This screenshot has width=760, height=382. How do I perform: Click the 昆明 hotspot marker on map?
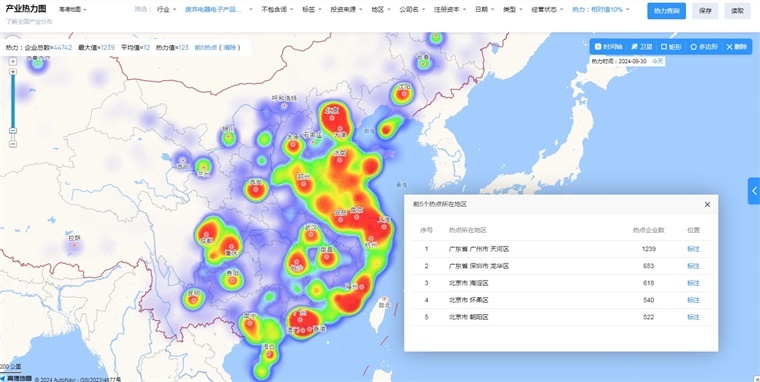pyautogui.click(x=193, y=300)
